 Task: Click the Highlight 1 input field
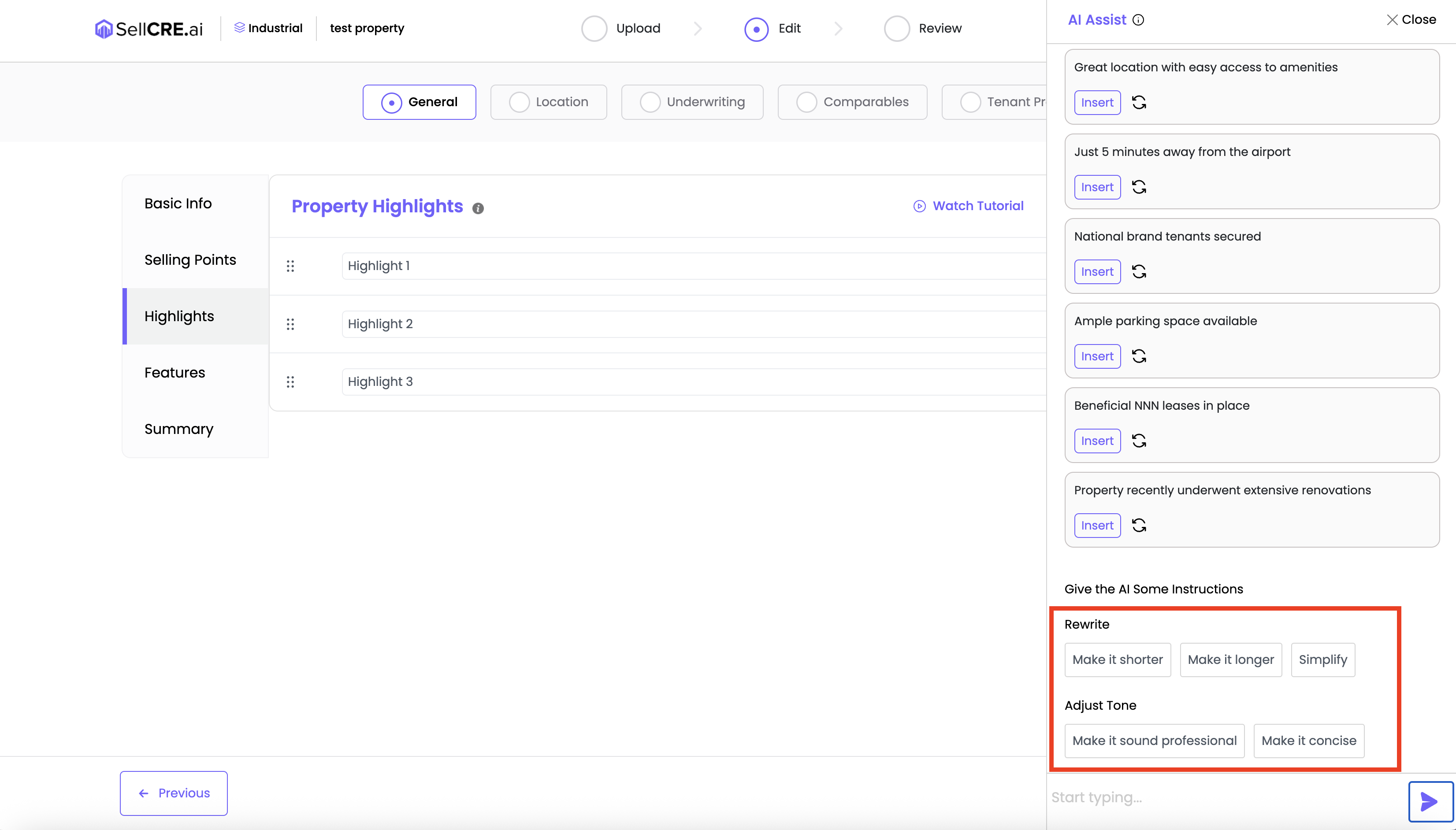pyautogui.click(x=693, y=266)
